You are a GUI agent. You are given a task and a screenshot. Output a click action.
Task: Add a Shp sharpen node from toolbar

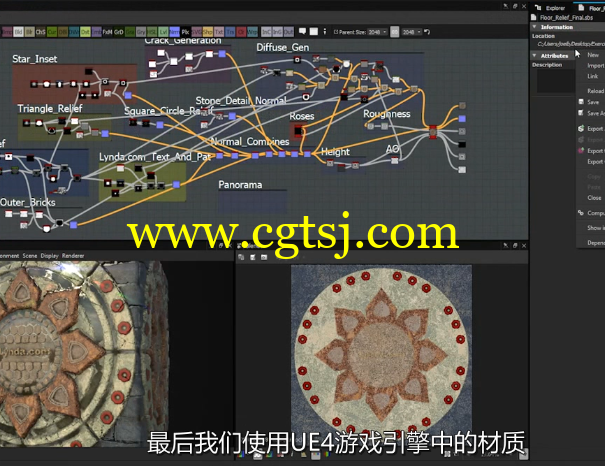[208, 32]
